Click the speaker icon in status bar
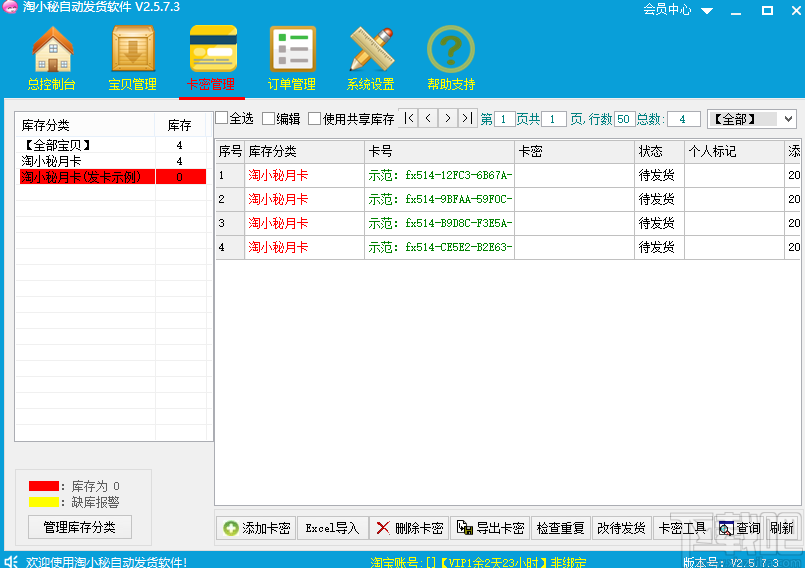The height and width of the screenshot is (568, 805). click(x=11, y=561)
